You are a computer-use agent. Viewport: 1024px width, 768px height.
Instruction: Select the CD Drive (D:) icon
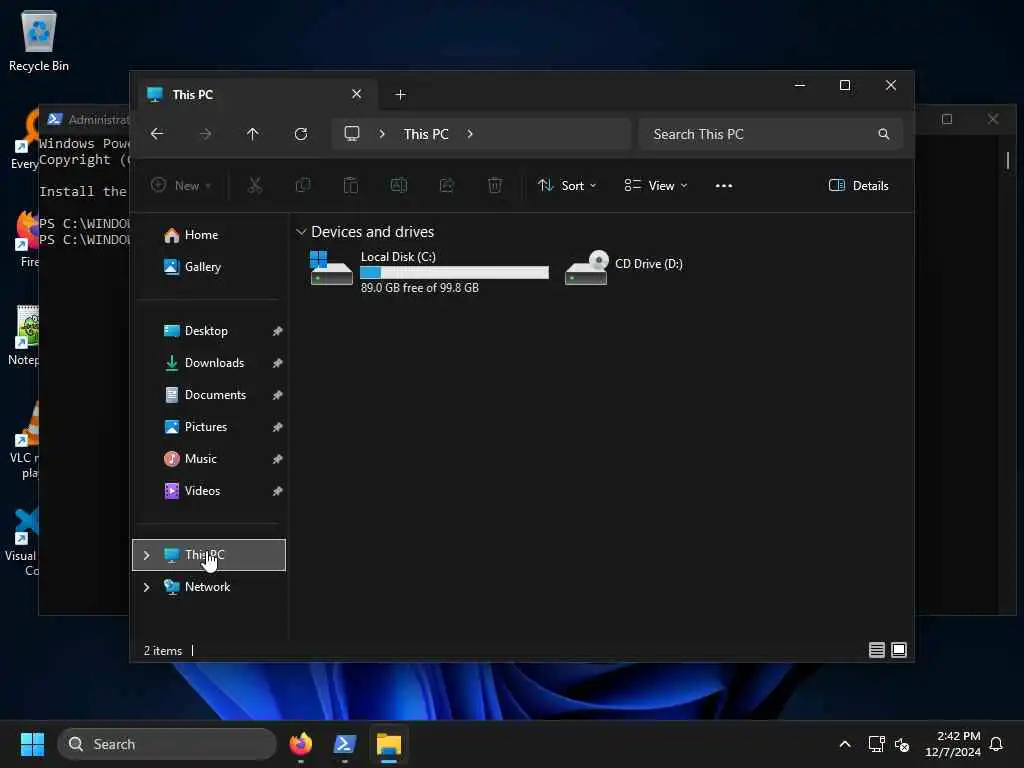coord(586,268)
